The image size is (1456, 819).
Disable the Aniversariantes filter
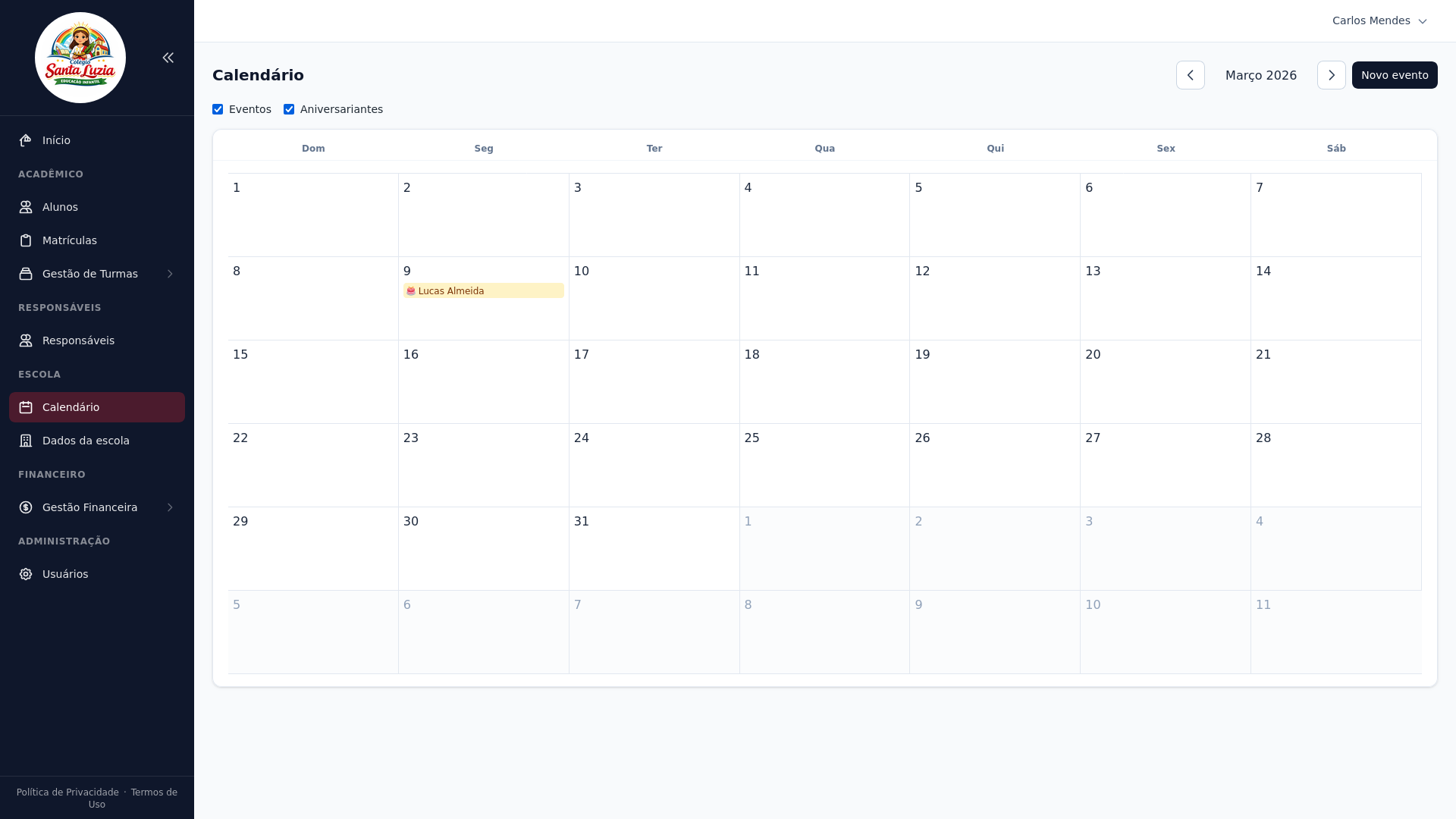pyautogui.click(x=289, y=109)
